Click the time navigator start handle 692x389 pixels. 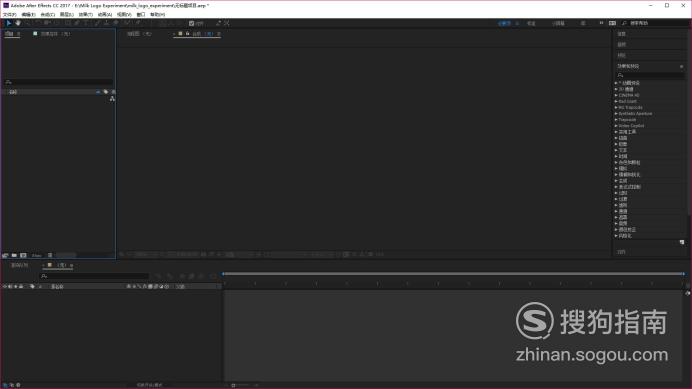pyautogui.click(x=223, y=274)
